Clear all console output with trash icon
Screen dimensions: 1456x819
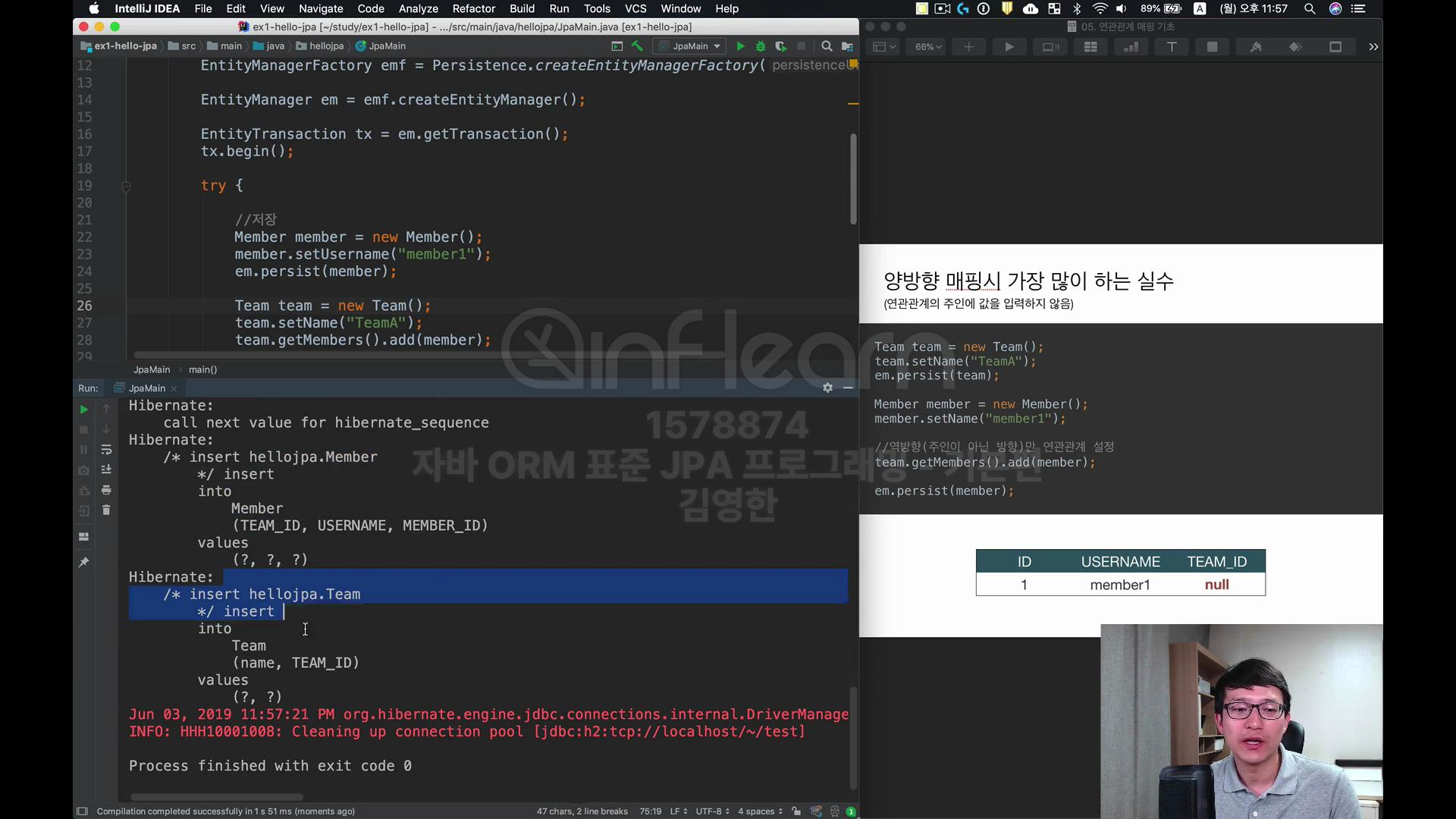106,510
